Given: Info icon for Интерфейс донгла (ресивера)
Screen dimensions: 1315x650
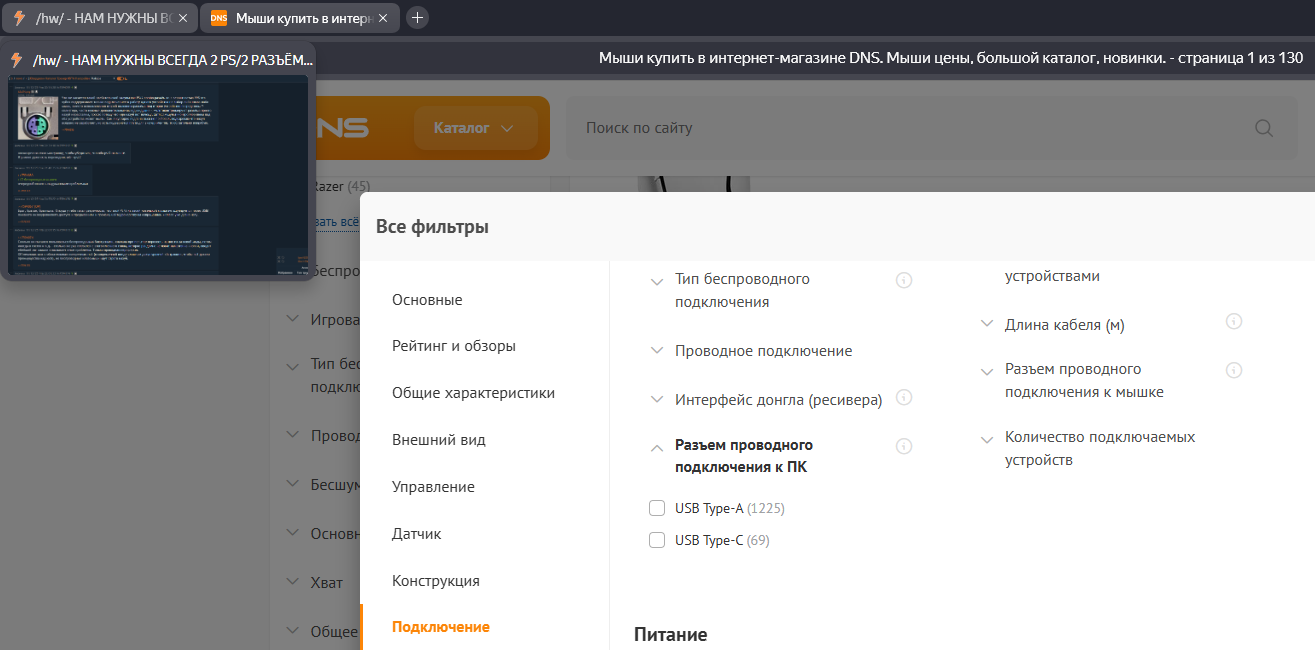Looking at the screenshot, I should (x=904, y=397).
